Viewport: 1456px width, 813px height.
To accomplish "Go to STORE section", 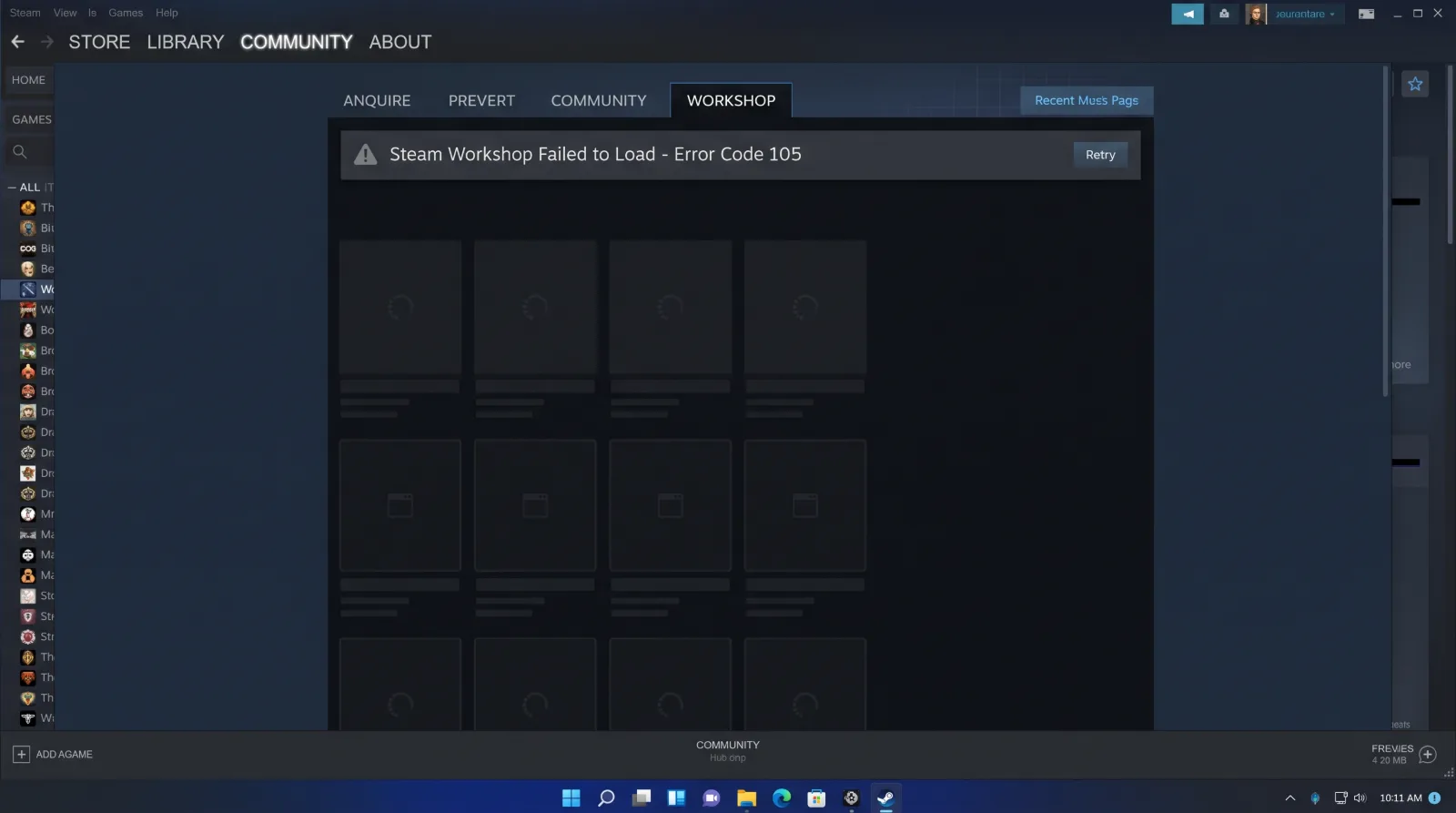I will [x=99, y=42].
